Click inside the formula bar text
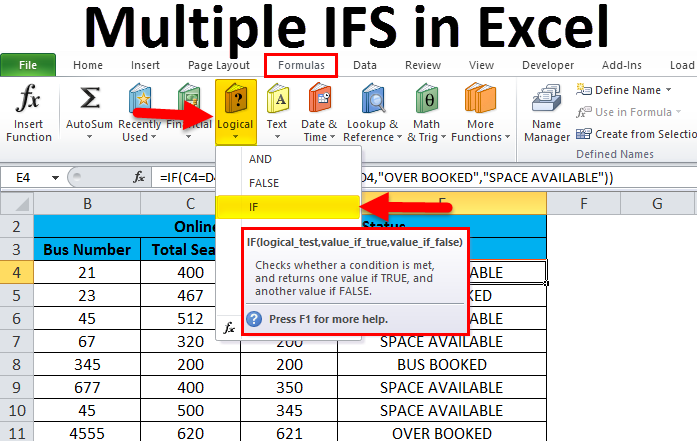This screenshot has height=441, width=697. pyautogui.click(x=422, y=178)
